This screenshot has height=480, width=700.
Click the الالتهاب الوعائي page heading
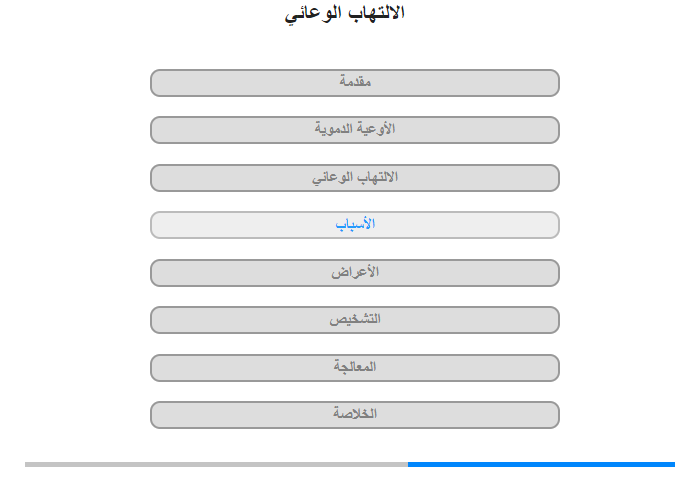(345, 13)
